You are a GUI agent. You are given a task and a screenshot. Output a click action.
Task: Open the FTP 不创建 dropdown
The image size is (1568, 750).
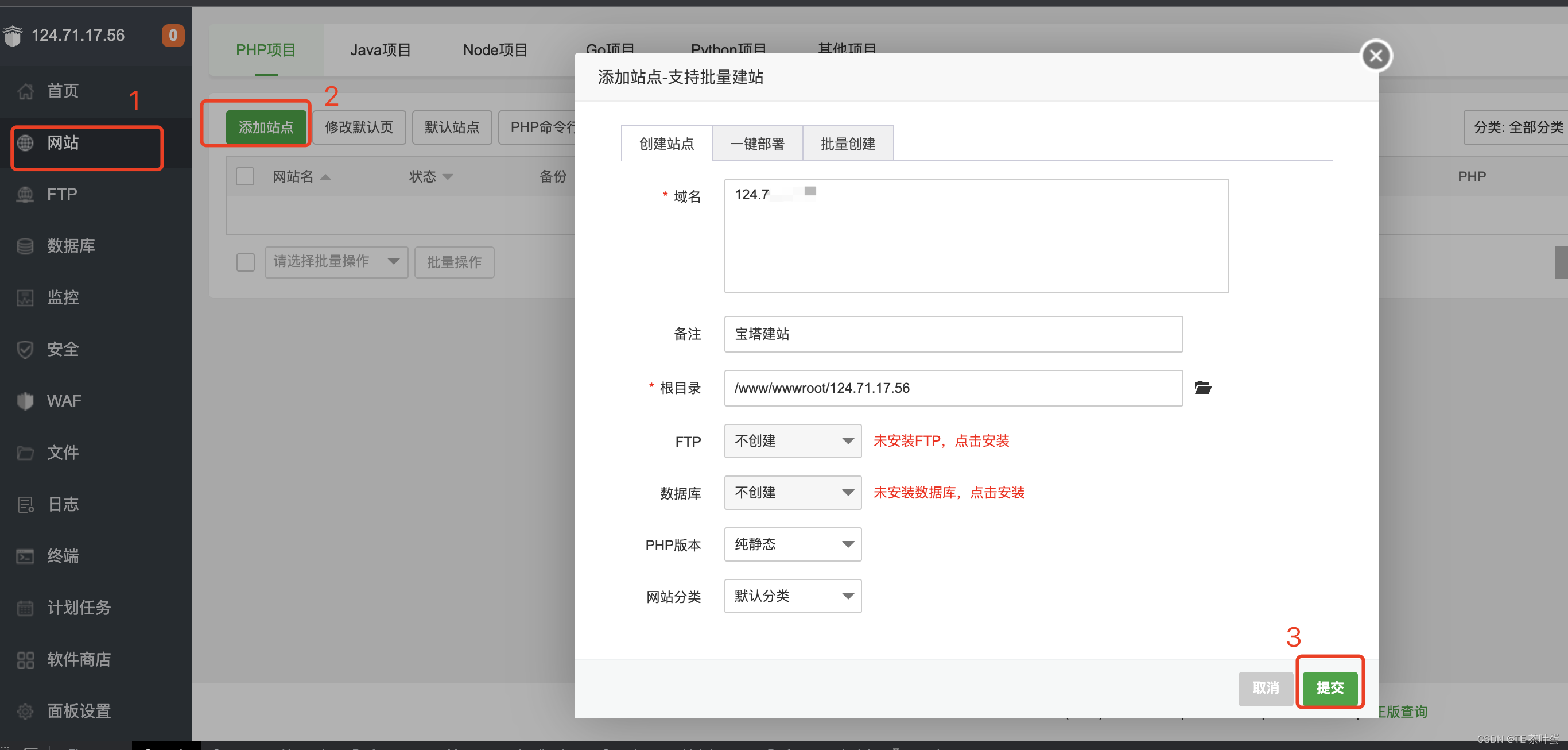793,441
